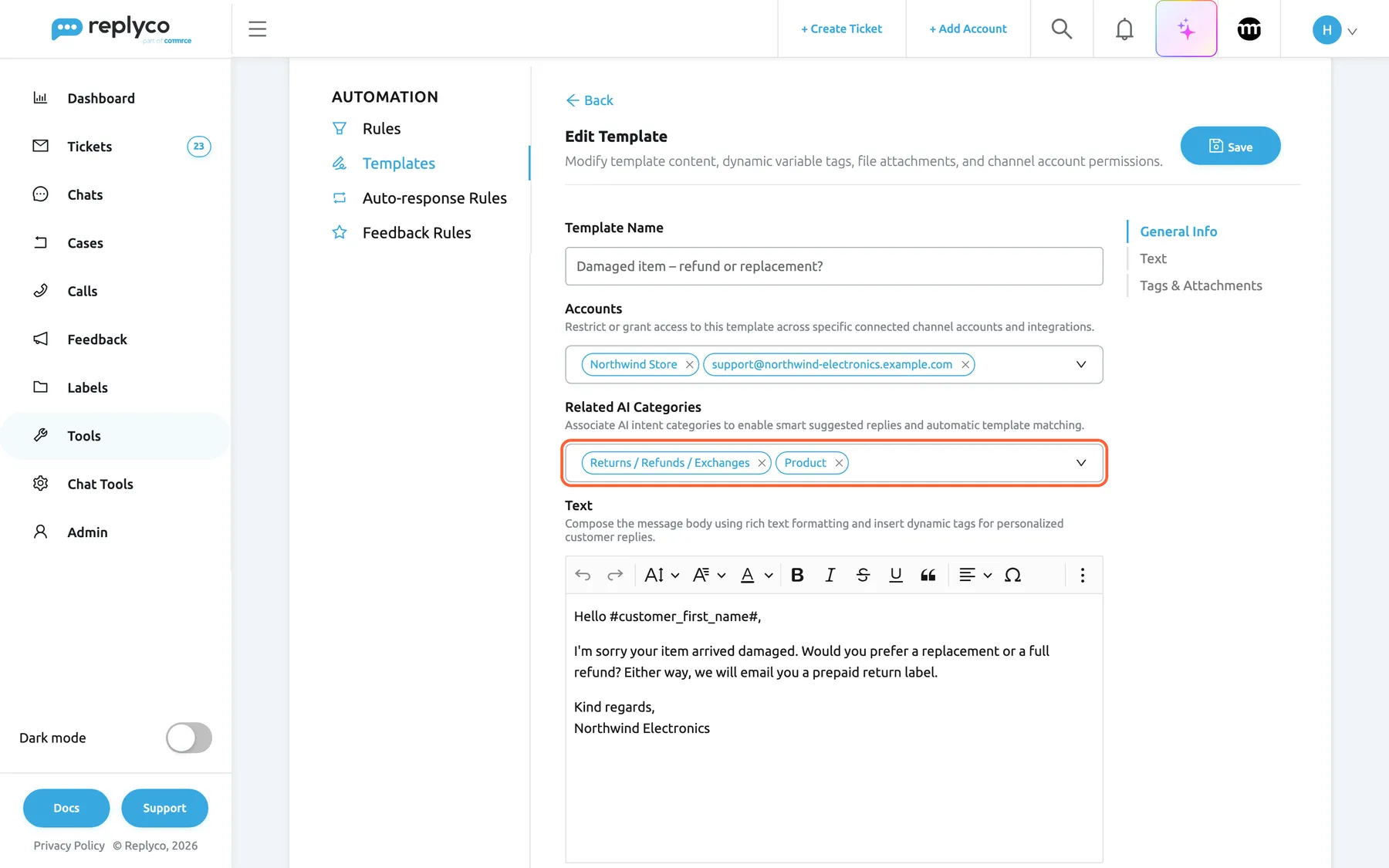The width and height of the screenshot is (1389, 868).
Task: Open the AI sparkle assistant icon
Action: coord(1186,29)
